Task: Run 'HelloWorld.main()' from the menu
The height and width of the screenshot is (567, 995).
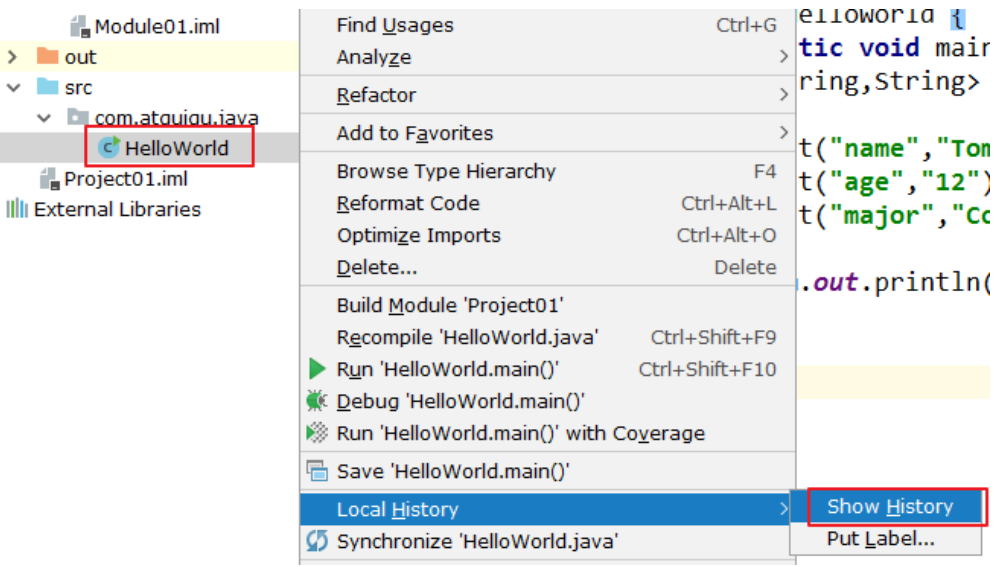Action: pyautogui.click(x=548, y=369)
